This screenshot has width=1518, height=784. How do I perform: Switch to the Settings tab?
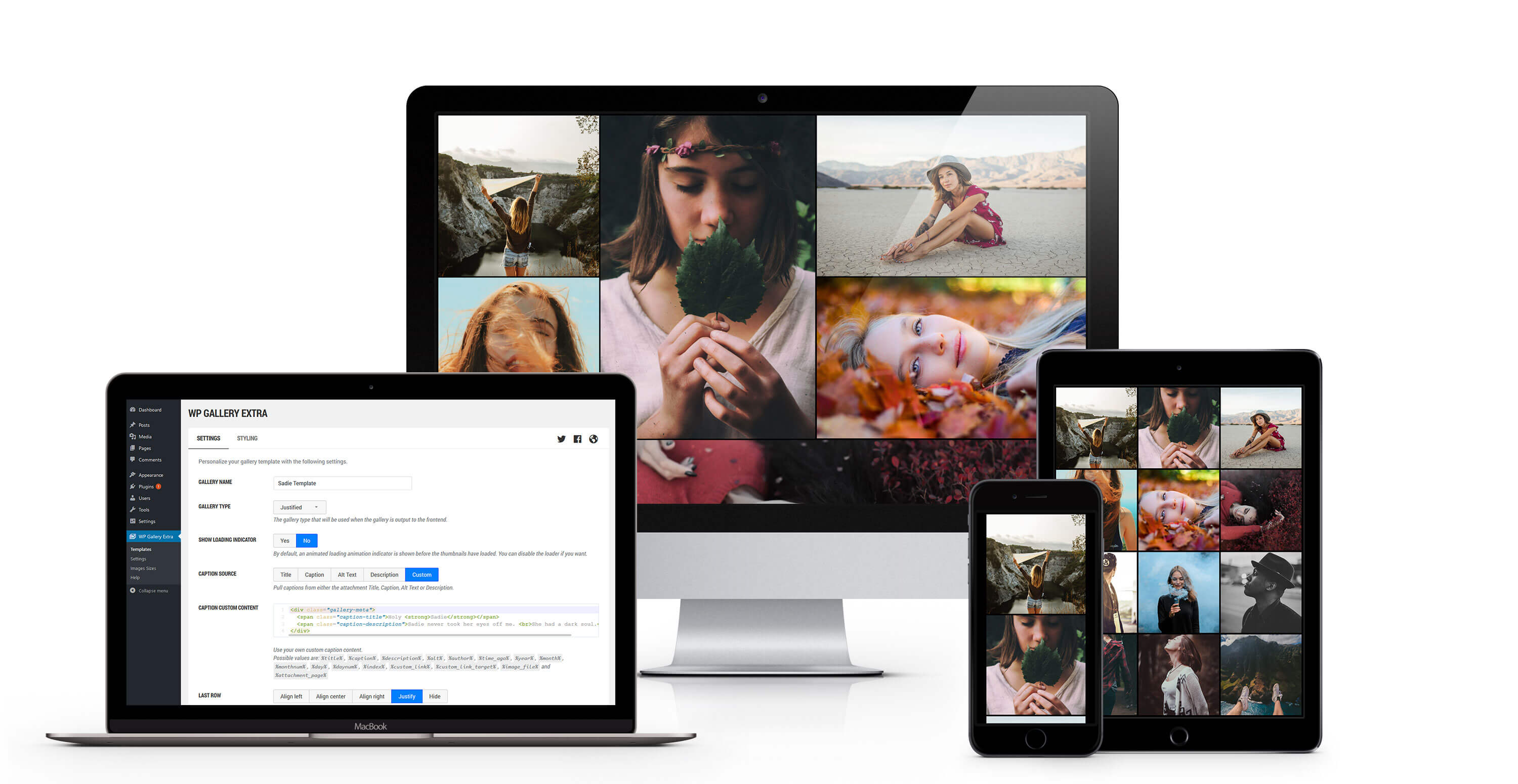click(x=209, y=438)
